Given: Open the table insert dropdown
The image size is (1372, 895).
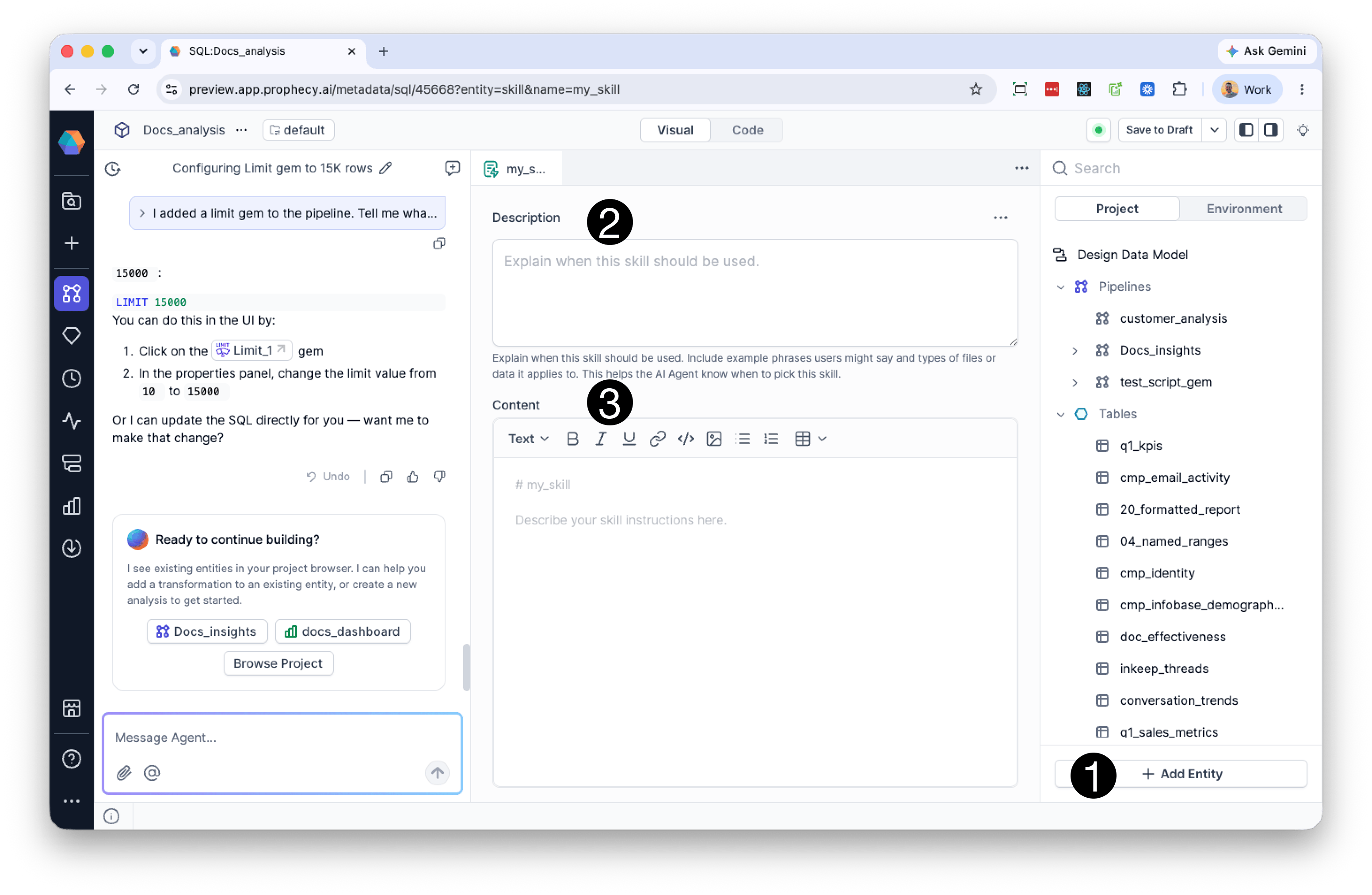Looking at the screenshot, I should [x=811, y=438].
